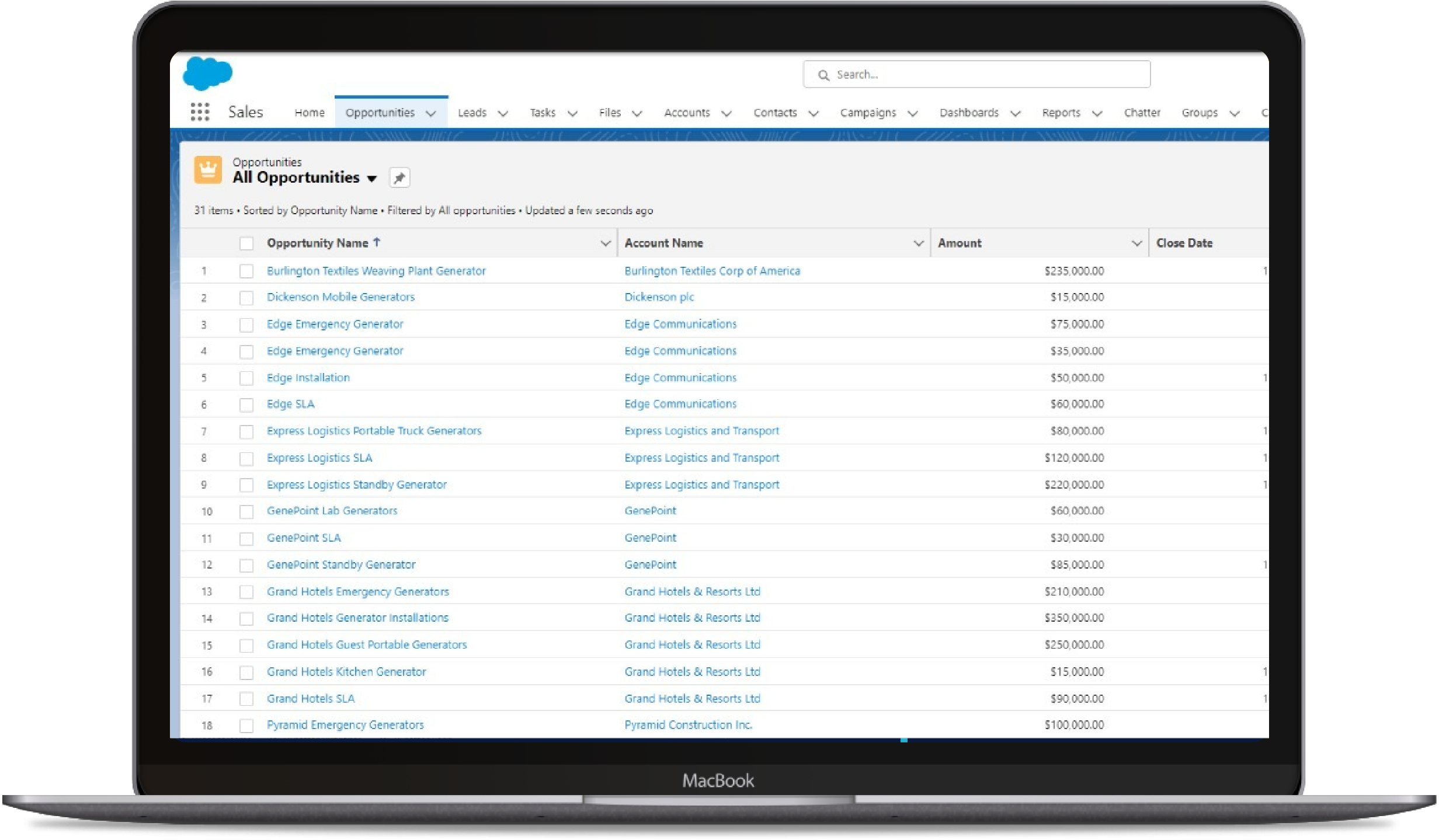Select the GenePoint Lab Generators row checkbox
Viewport: 1439px width, 840px height.
tap(246, 512)
